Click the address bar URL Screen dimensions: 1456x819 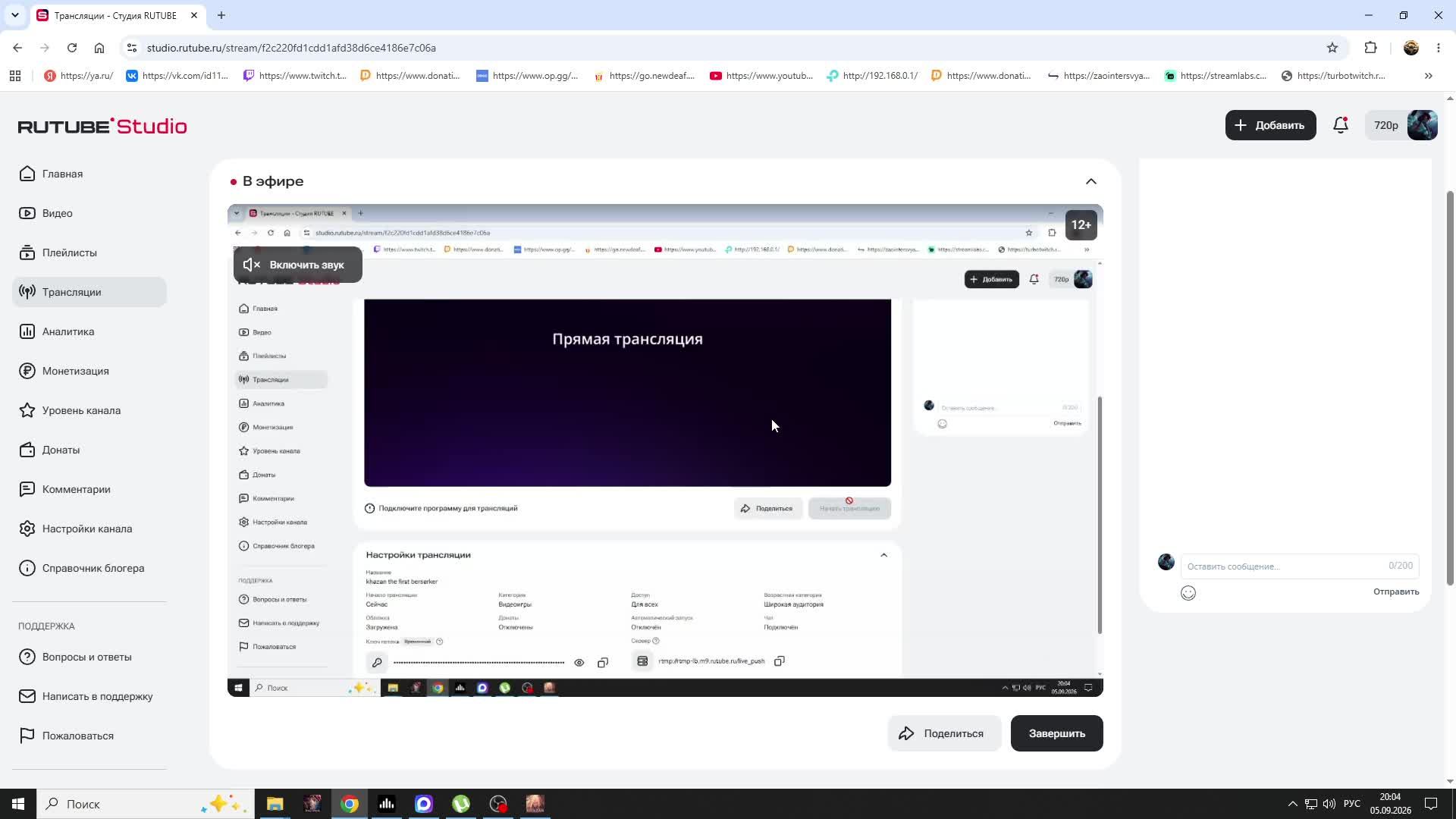coord(291,48)
